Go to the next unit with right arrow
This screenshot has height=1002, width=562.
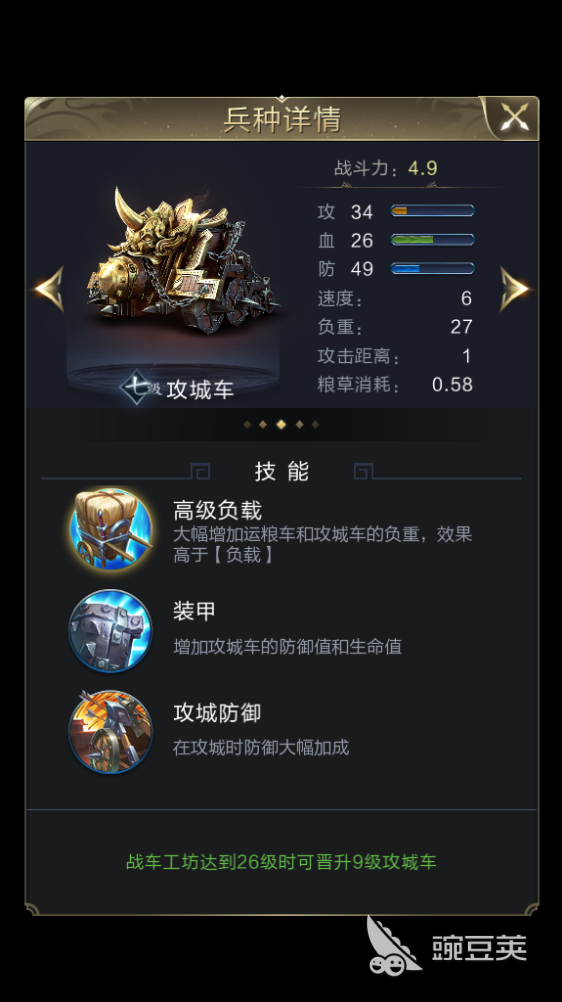pos(514,288)
